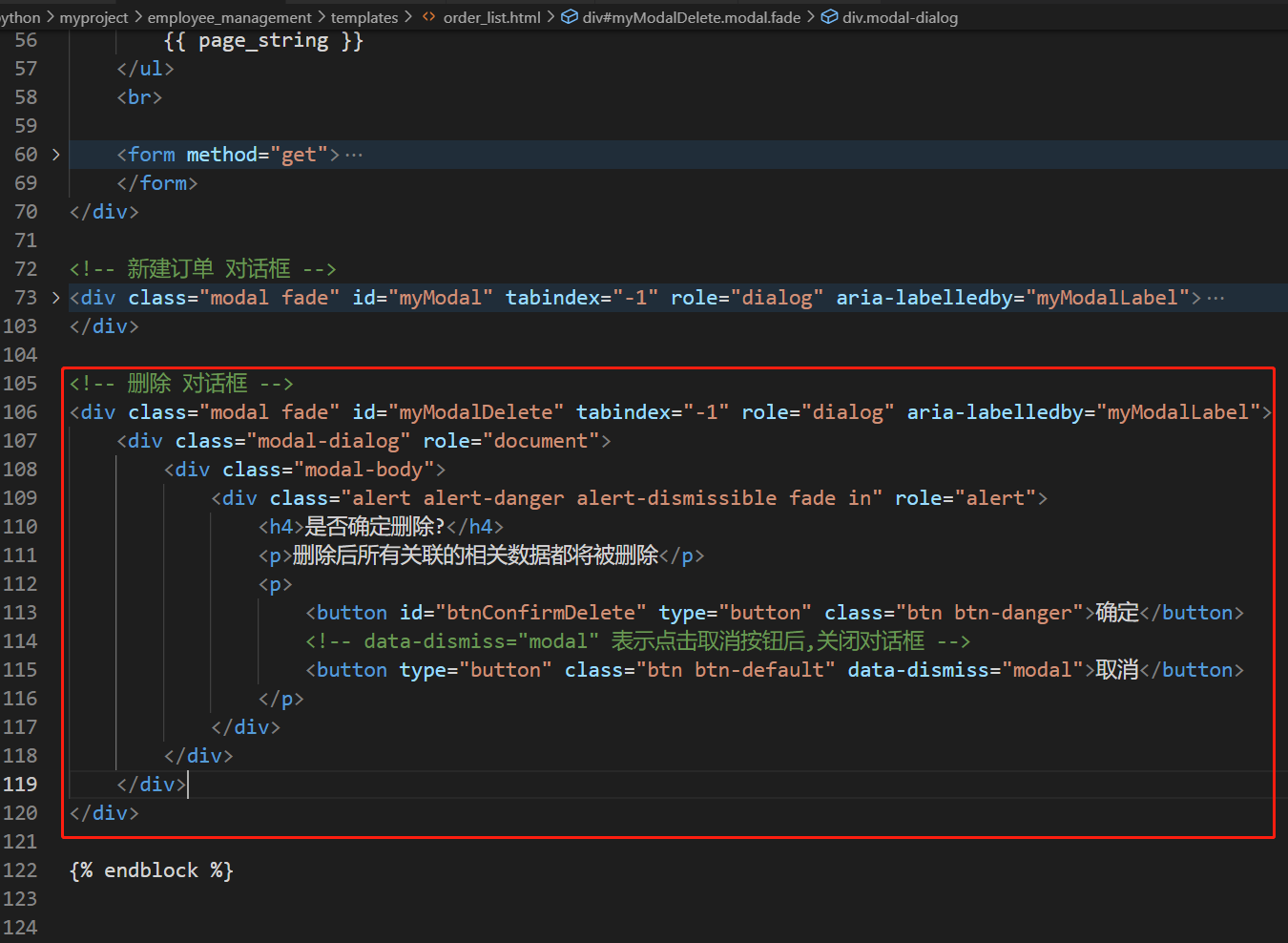
Task: Open templates breadcrumb folder
Action: point(364,17)
